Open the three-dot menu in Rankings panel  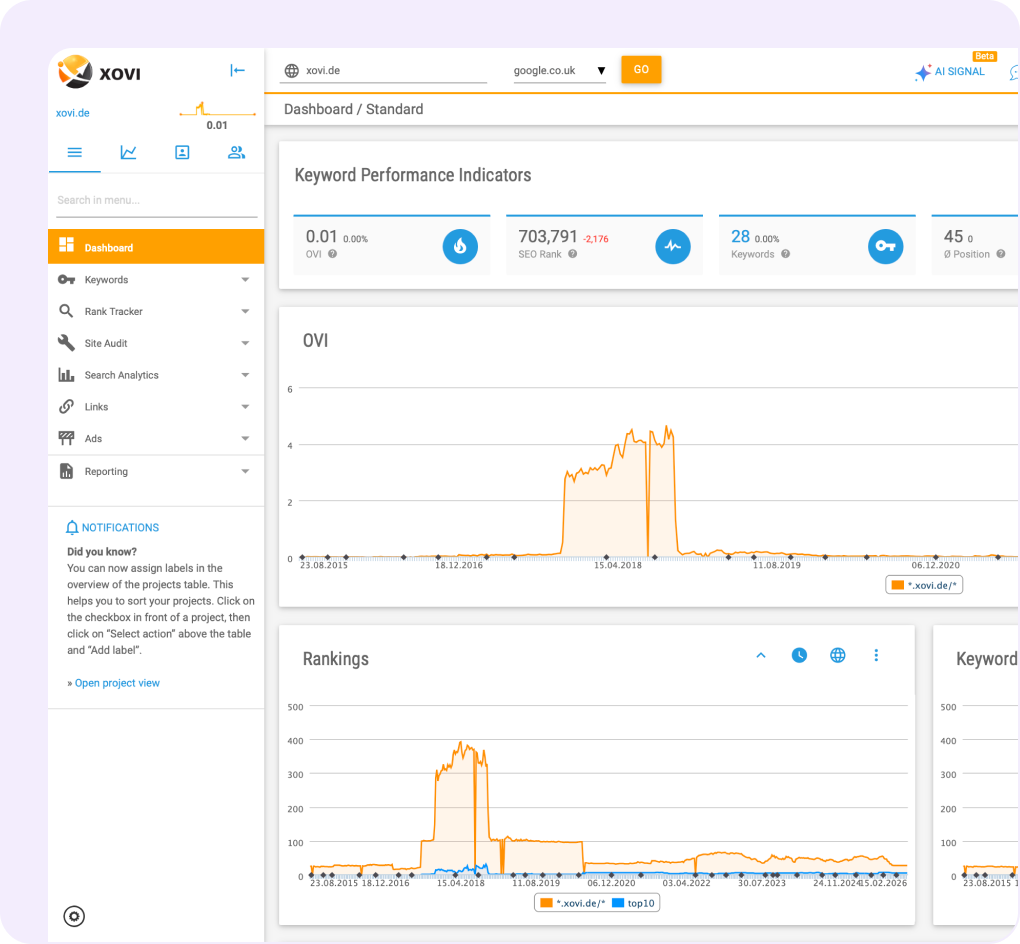tap(876, 655)
